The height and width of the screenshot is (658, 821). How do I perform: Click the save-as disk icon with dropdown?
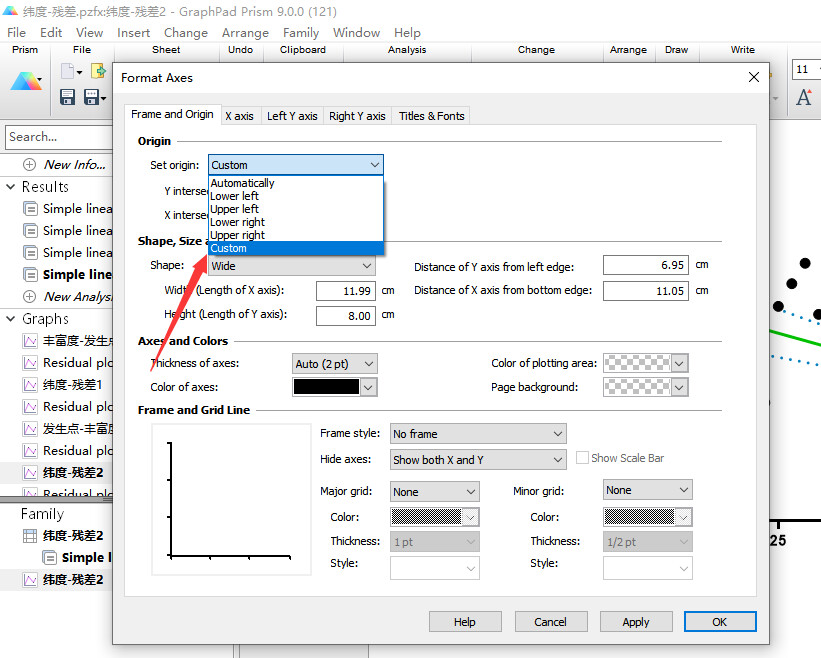[x=92, y=97]
